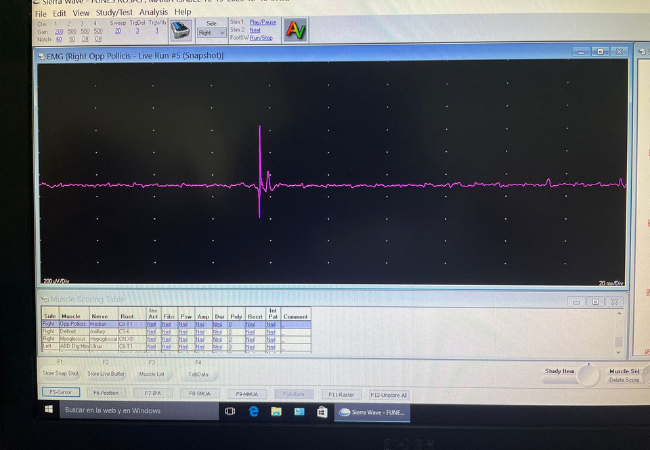Open the Study/Test menu
Image resolution: width=650 pixels, height=450 pixels.
[x=114, y=12]
